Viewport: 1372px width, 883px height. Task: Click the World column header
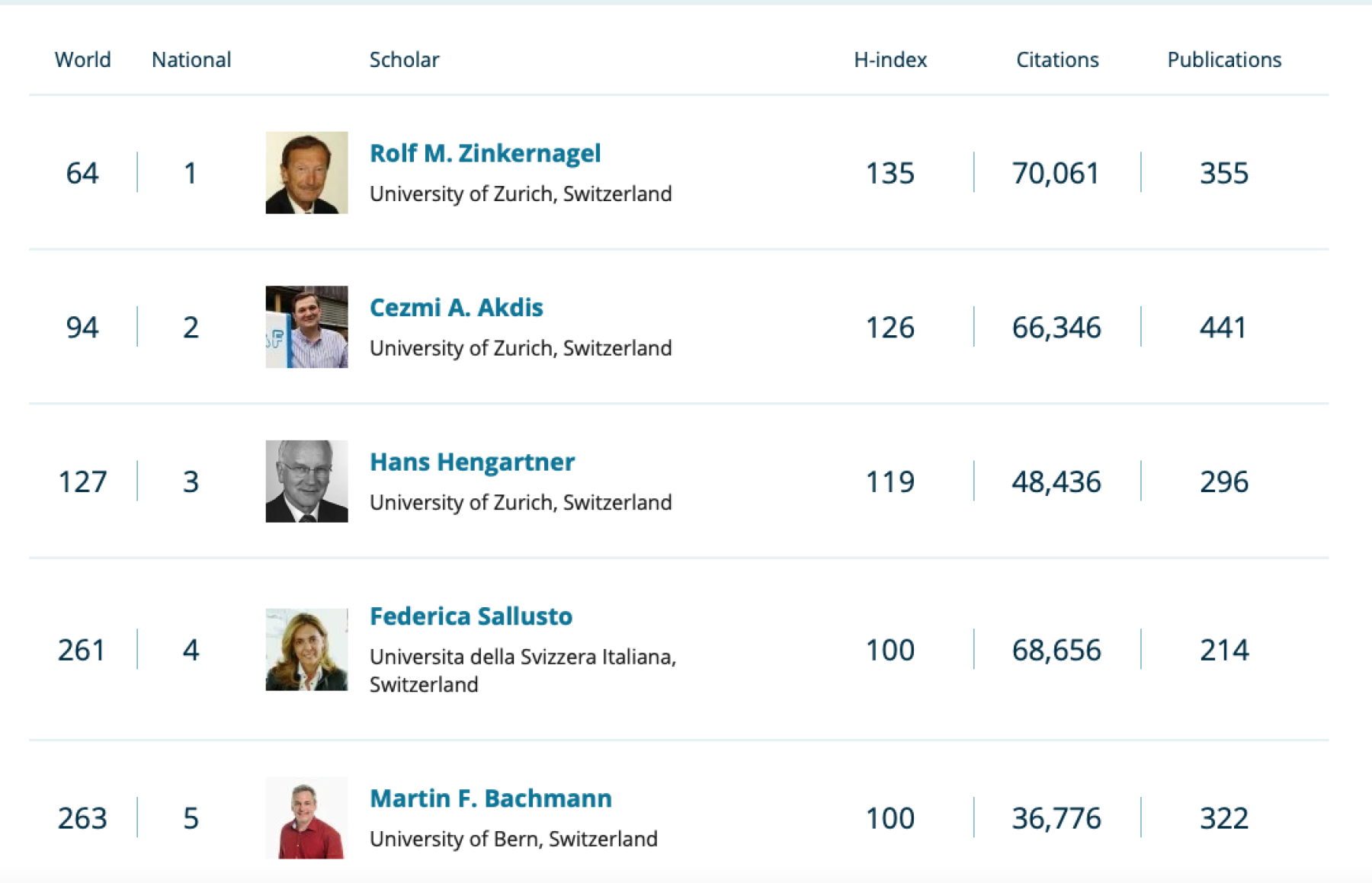coord(82,59)
